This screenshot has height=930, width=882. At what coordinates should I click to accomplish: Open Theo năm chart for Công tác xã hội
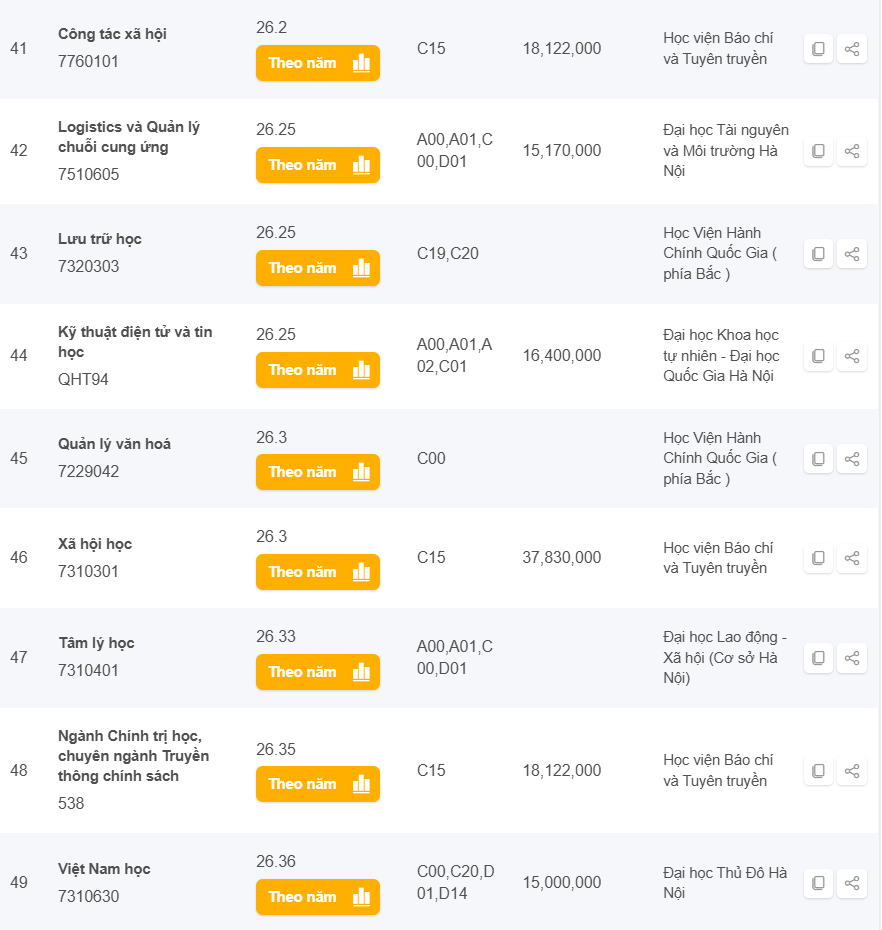318,63
